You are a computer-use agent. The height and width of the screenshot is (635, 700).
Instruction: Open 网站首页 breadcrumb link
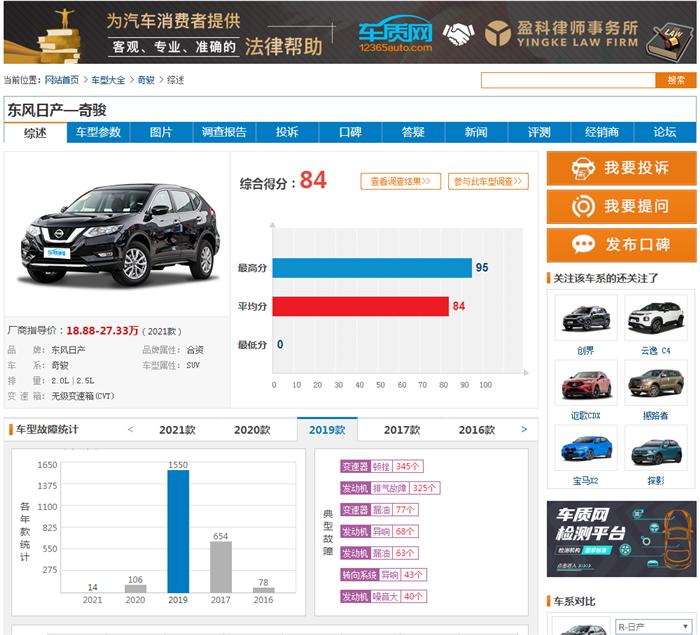coord(62,80)
